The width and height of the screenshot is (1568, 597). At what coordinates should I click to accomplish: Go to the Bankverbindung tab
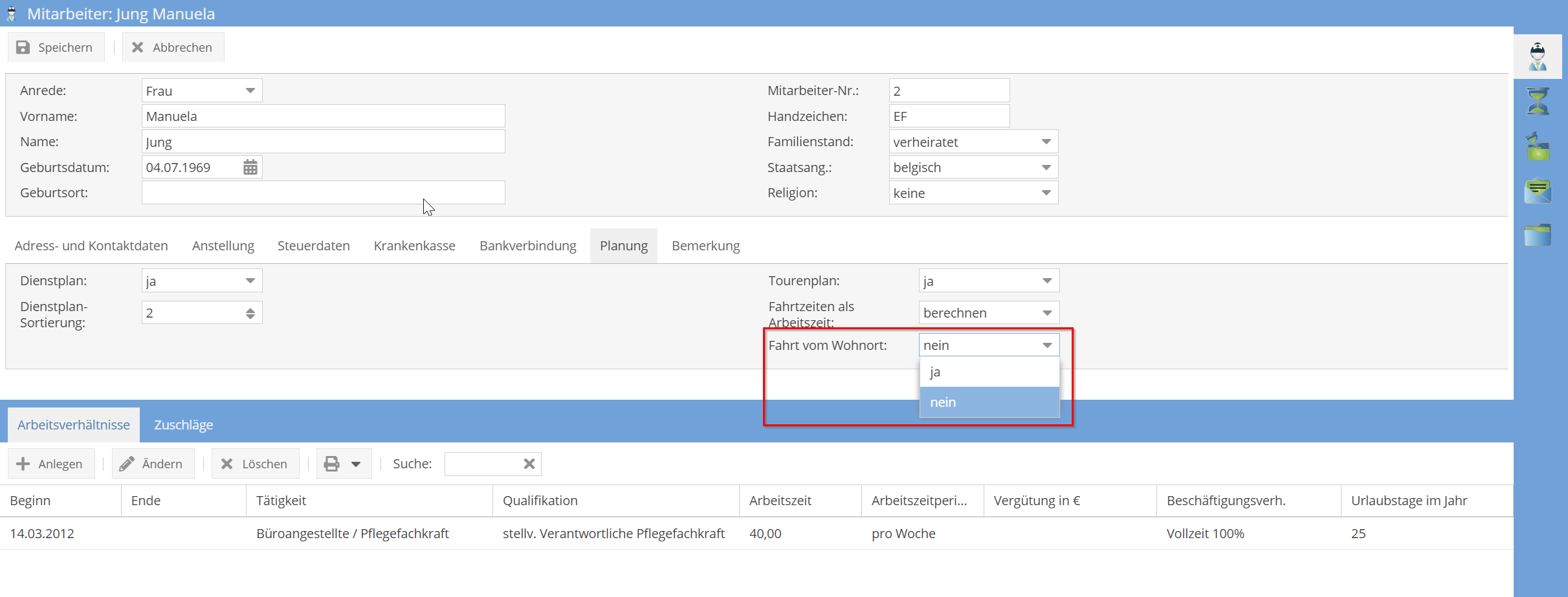click(x=527, y=246)
